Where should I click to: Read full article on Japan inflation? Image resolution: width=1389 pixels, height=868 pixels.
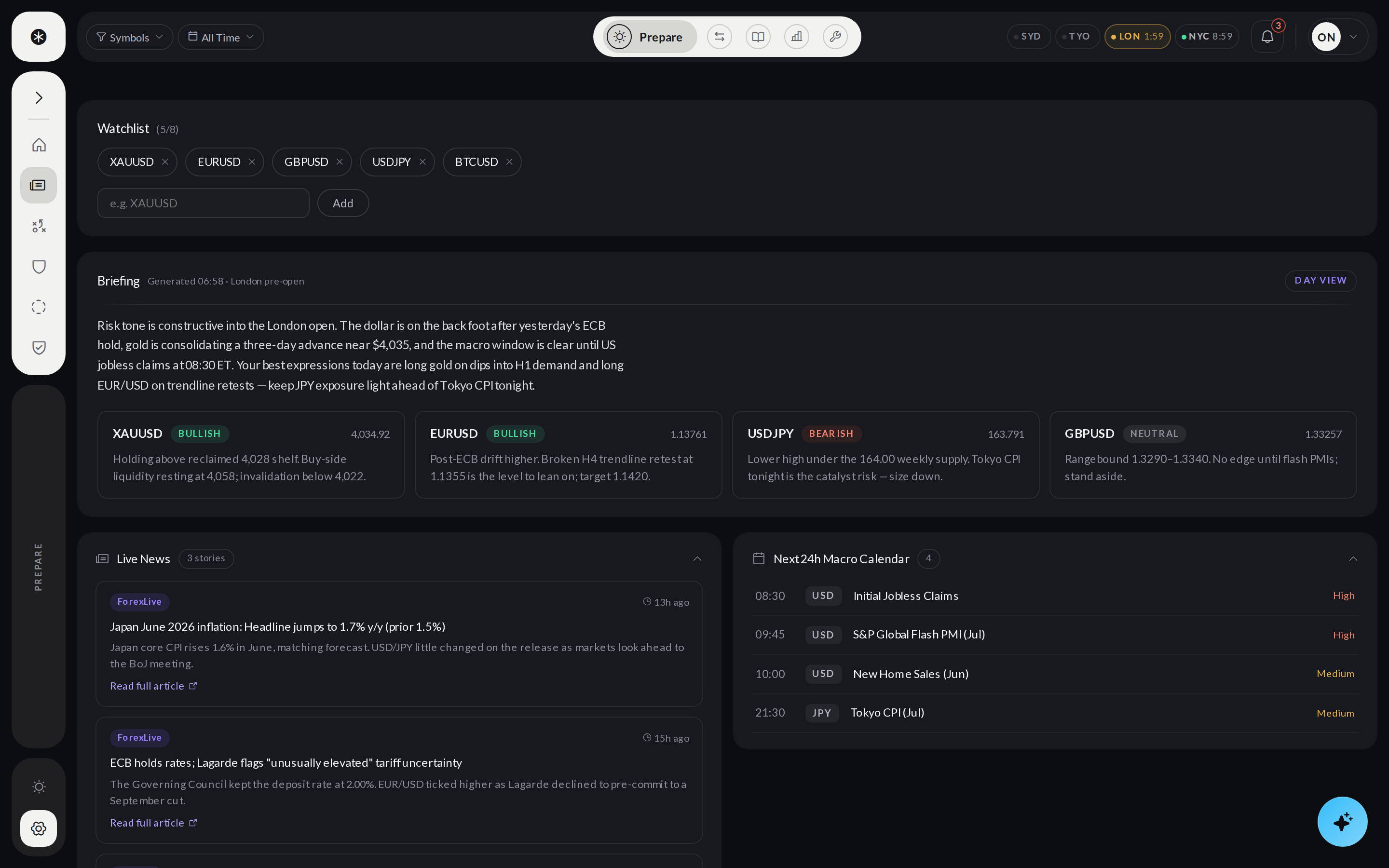point(153,686)
